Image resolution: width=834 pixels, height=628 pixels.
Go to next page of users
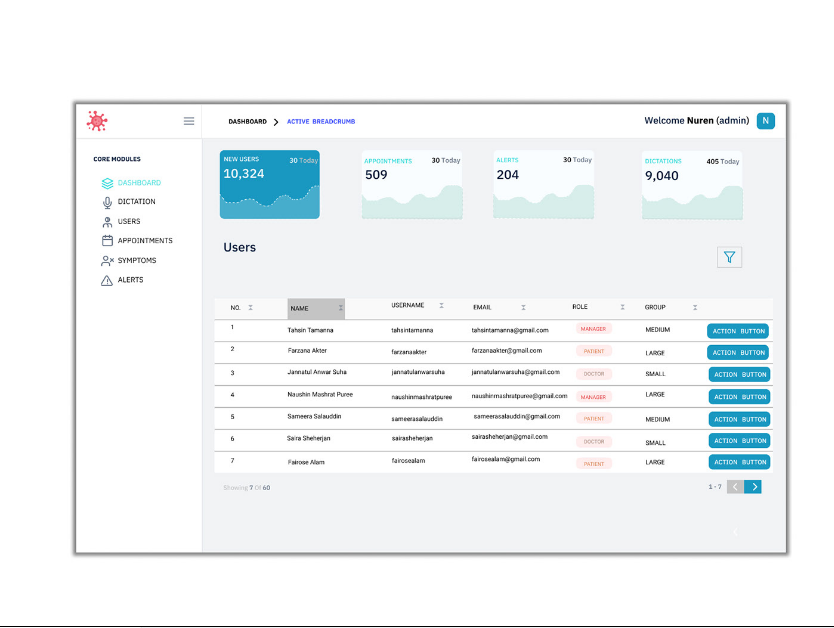754,487
